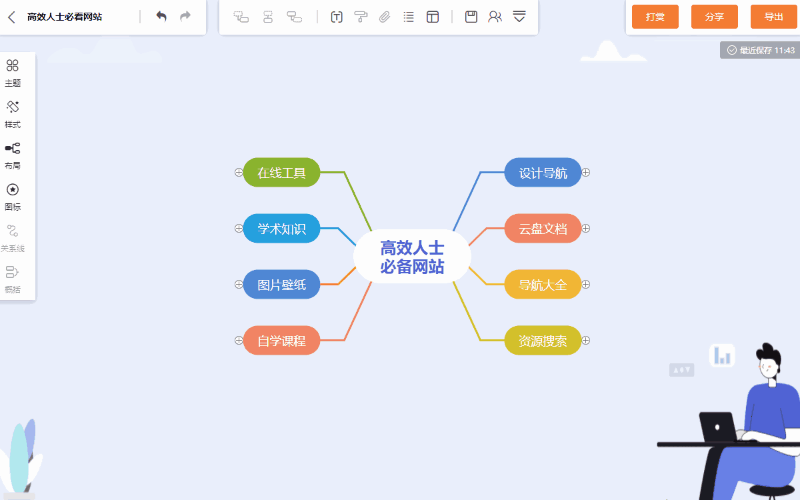
Task: Open the 布局 layout panel
Action: pos(13,155)
